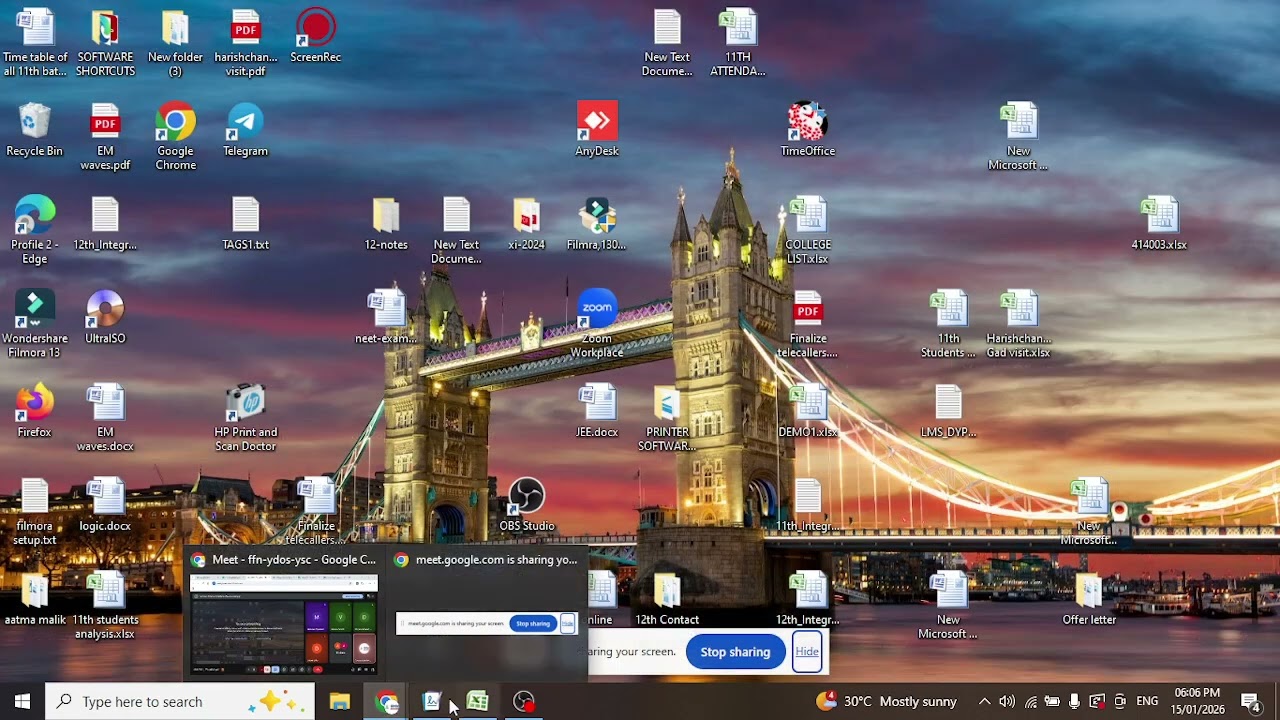Select the TimeOffice desktop icon
The image size is (1280, 720).
807,130
